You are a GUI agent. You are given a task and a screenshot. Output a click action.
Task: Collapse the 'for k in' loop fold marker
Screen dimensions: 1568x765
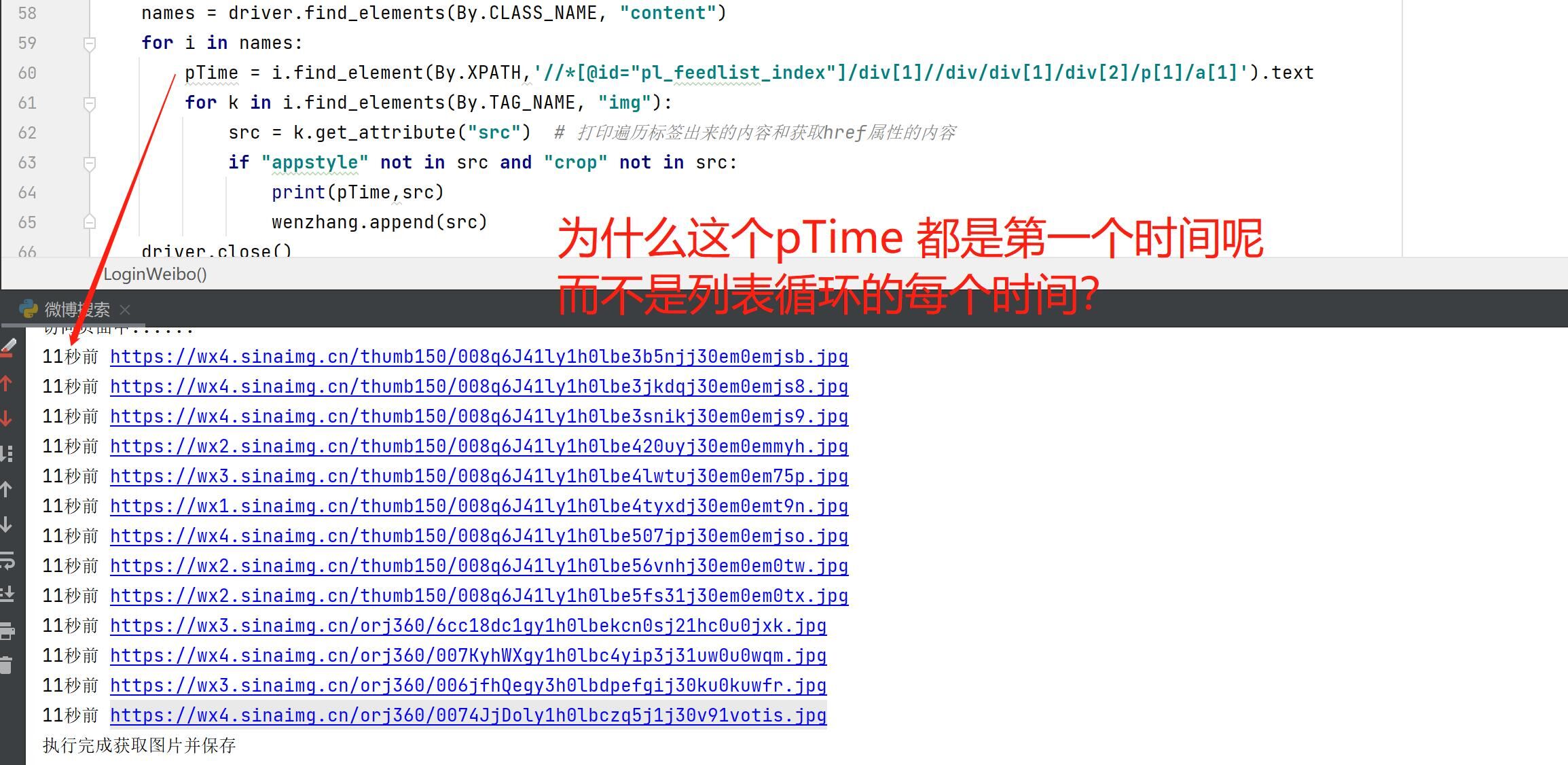pos(89,103)
